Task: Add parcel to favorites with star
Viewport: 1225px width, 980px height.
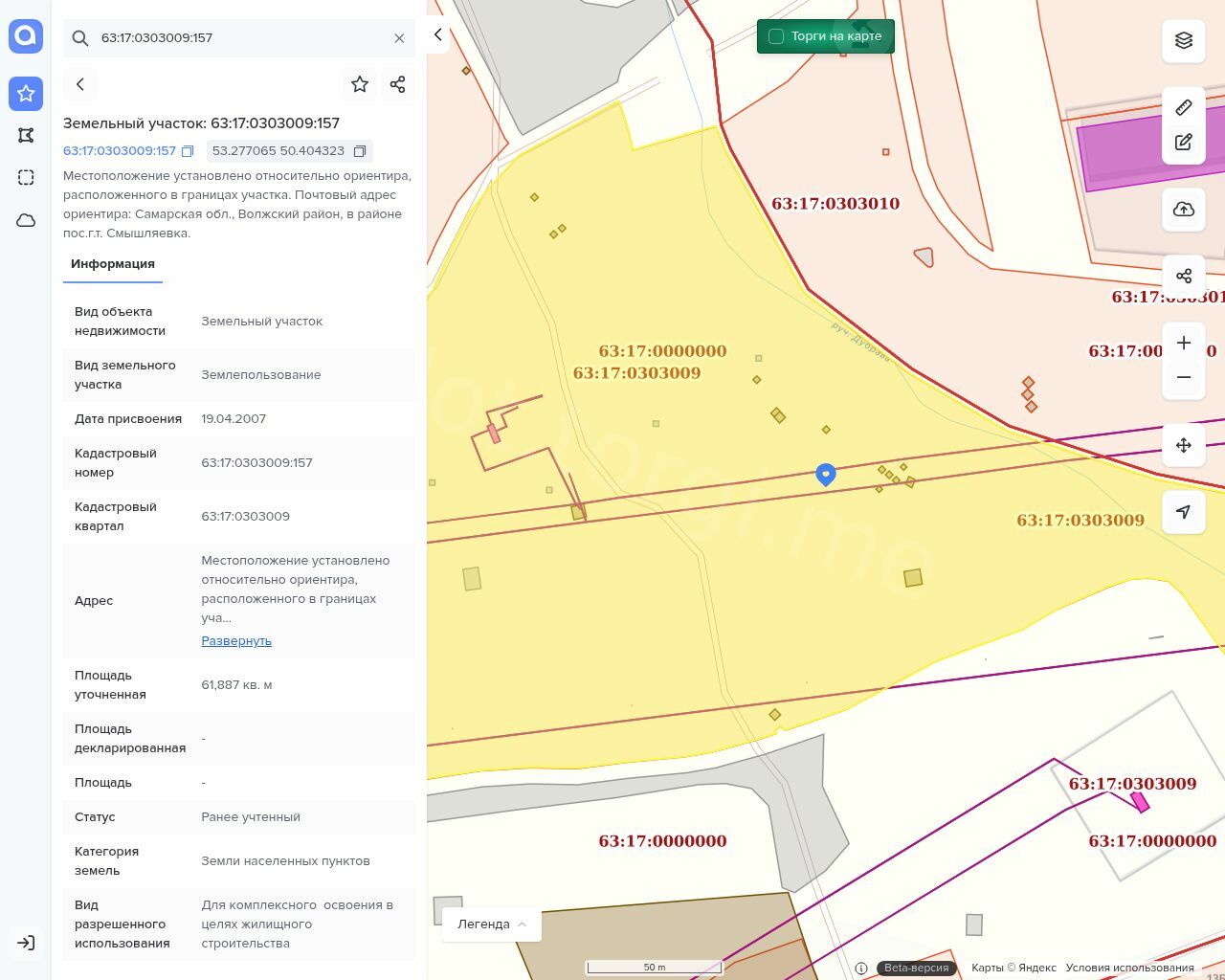Action: click(x=360, y=84)
